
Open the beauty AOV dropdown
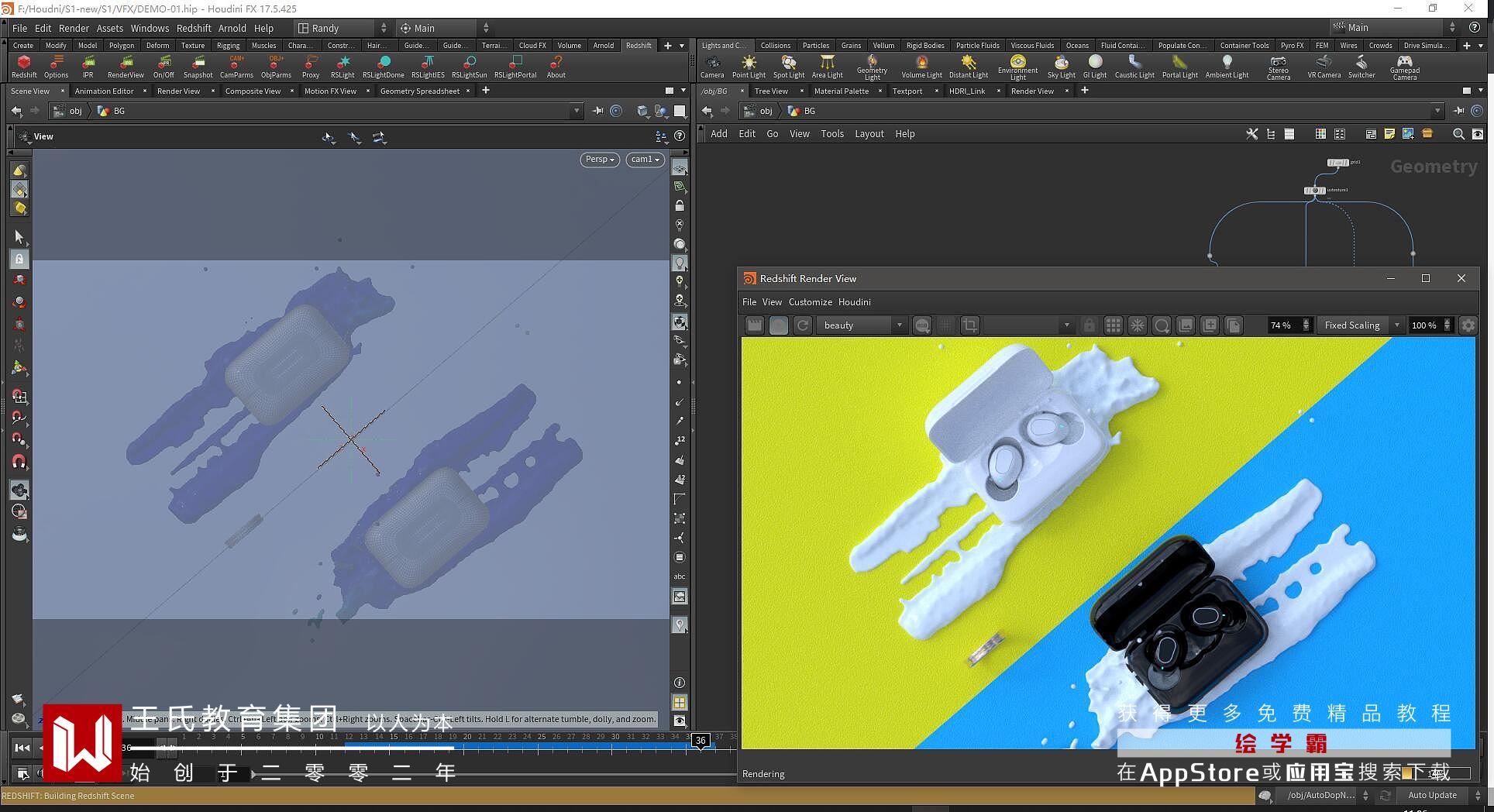click(862, 325)
